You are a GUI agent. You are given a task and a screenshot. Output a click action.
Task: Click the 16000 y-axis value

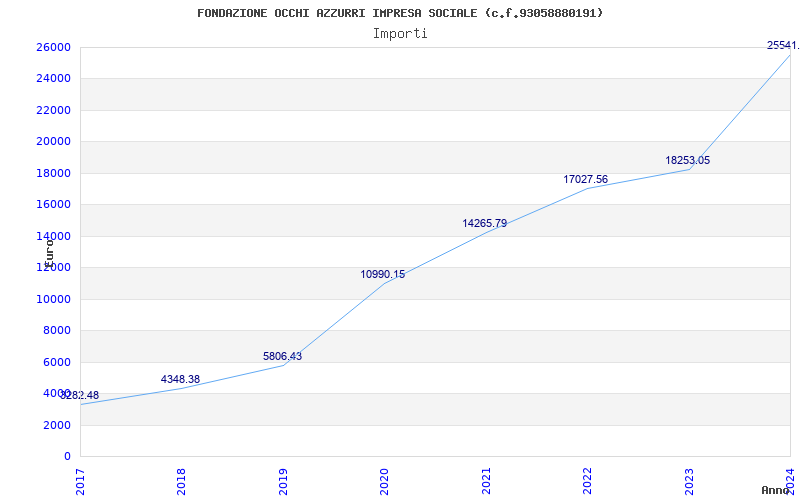pos(53,205)
